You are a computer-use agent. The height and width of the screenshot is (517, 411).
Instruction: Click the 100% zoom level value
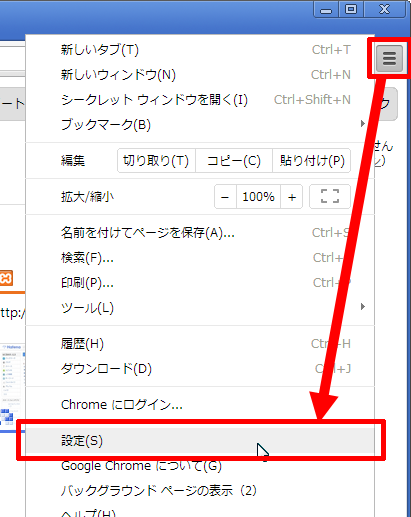coord(258,197)
